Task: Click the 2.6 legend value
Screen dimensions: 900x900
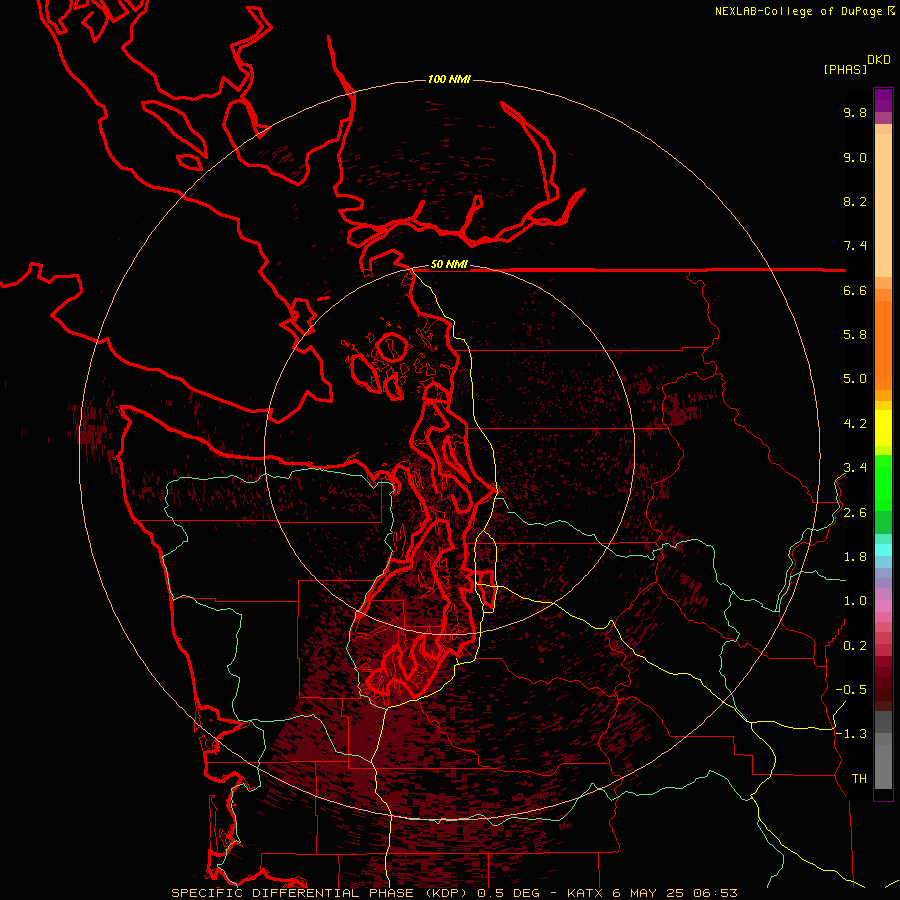Action: (x=855, y=513)
